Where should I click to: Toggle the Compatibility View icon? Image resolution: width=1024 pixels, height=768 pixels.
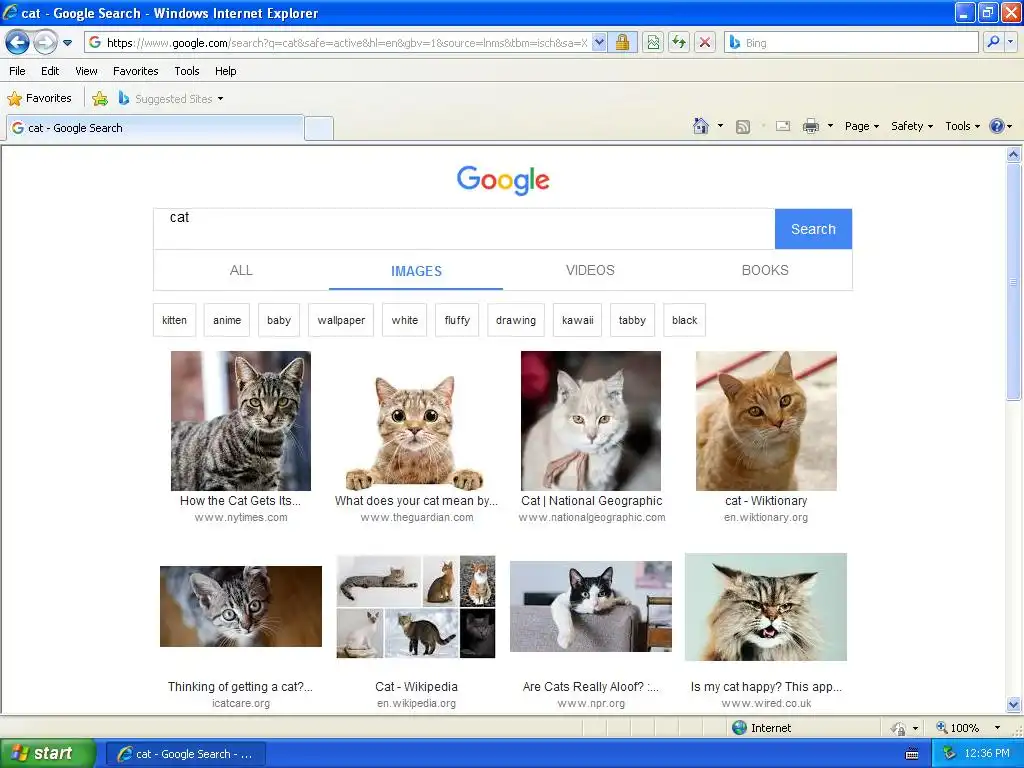tap(653, 42)
